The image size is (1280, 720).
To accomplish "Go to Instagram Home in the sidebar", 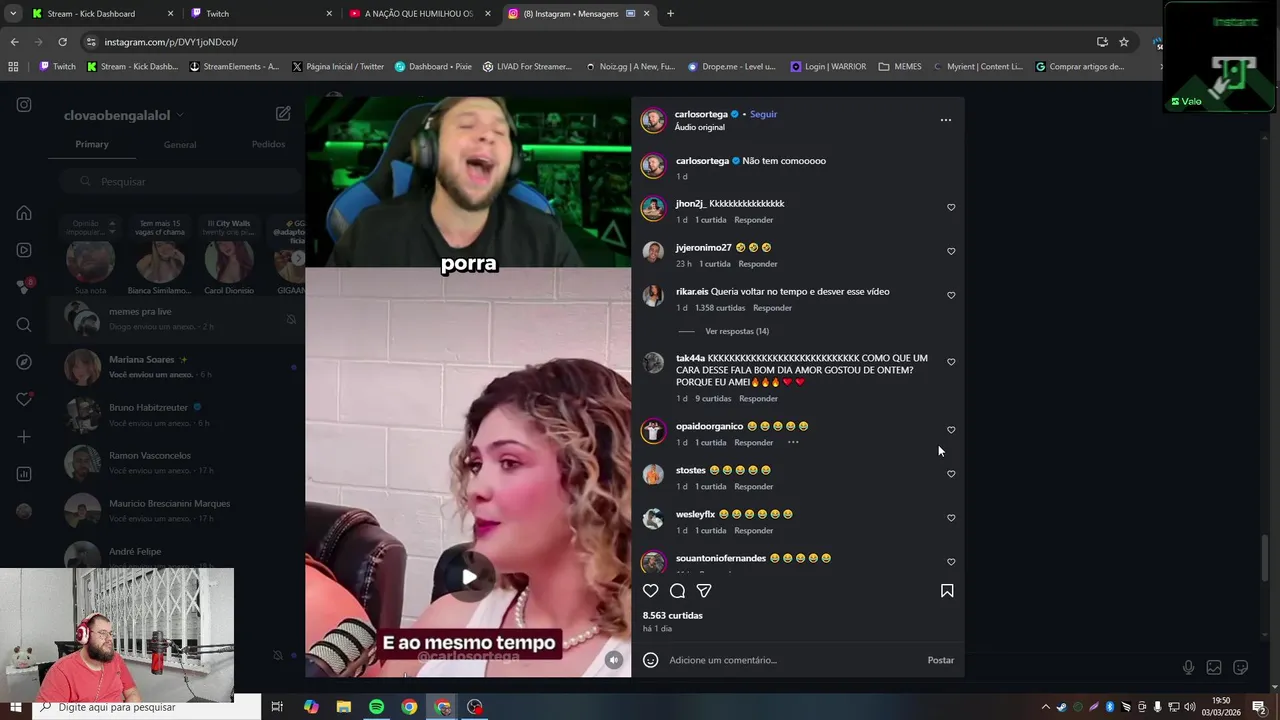I will click(24, 213).
